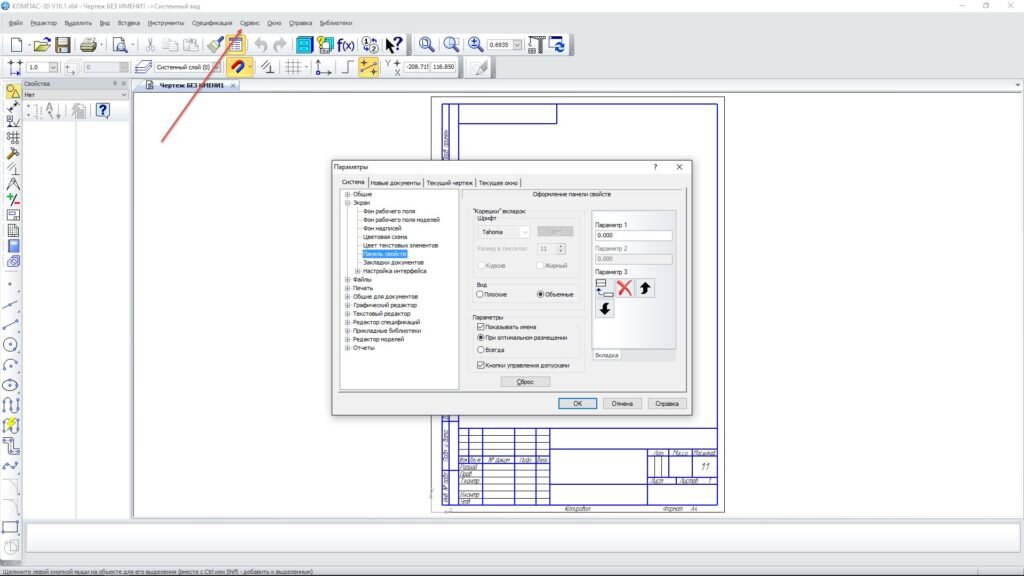The width and height of the screenshot is (1024, 576).
Task: Open the Библиотеки menu
Action: point(336,23)
